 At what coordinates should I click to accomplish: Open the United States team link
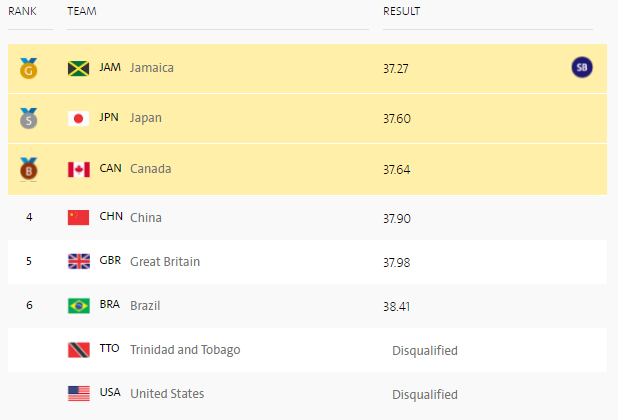167,394
